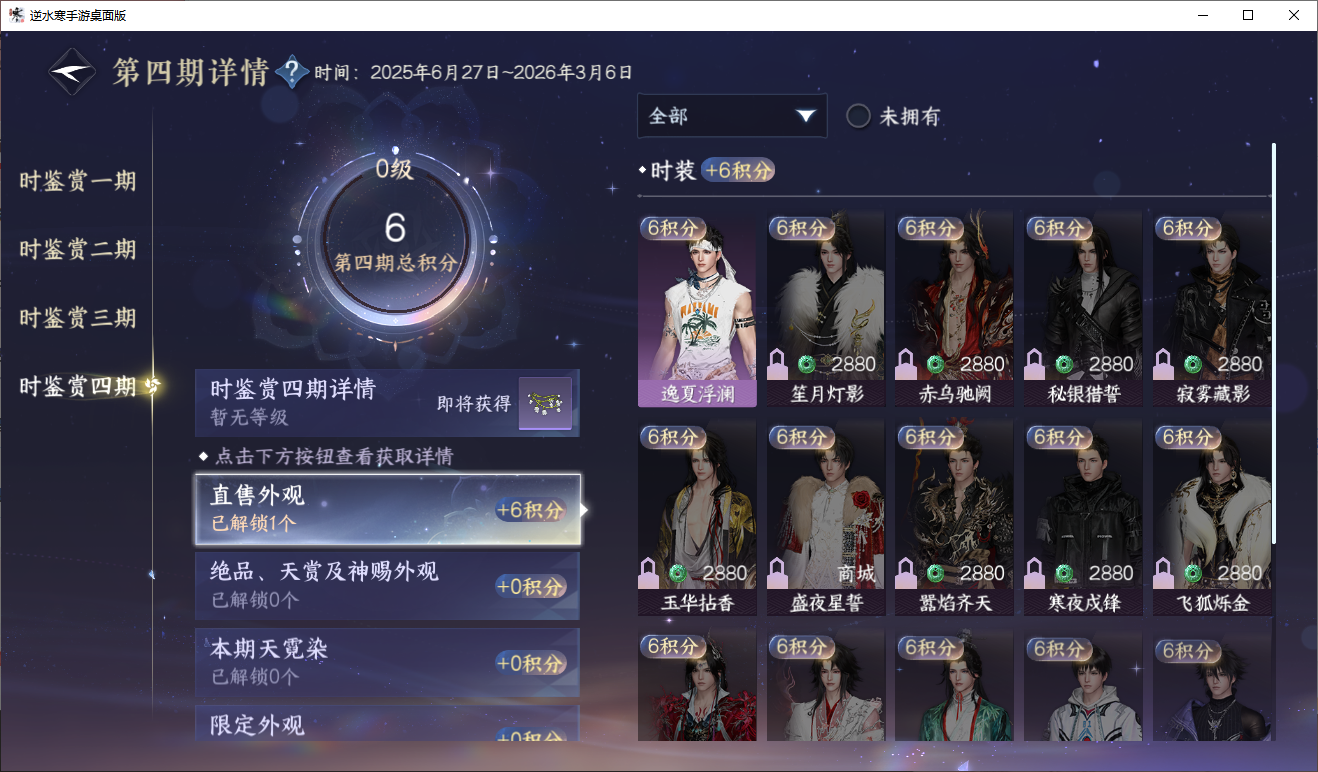
Task: Click the hanger icon on 盛夜星誓 card
Action: pyautogui.click(x=778, y=573)
